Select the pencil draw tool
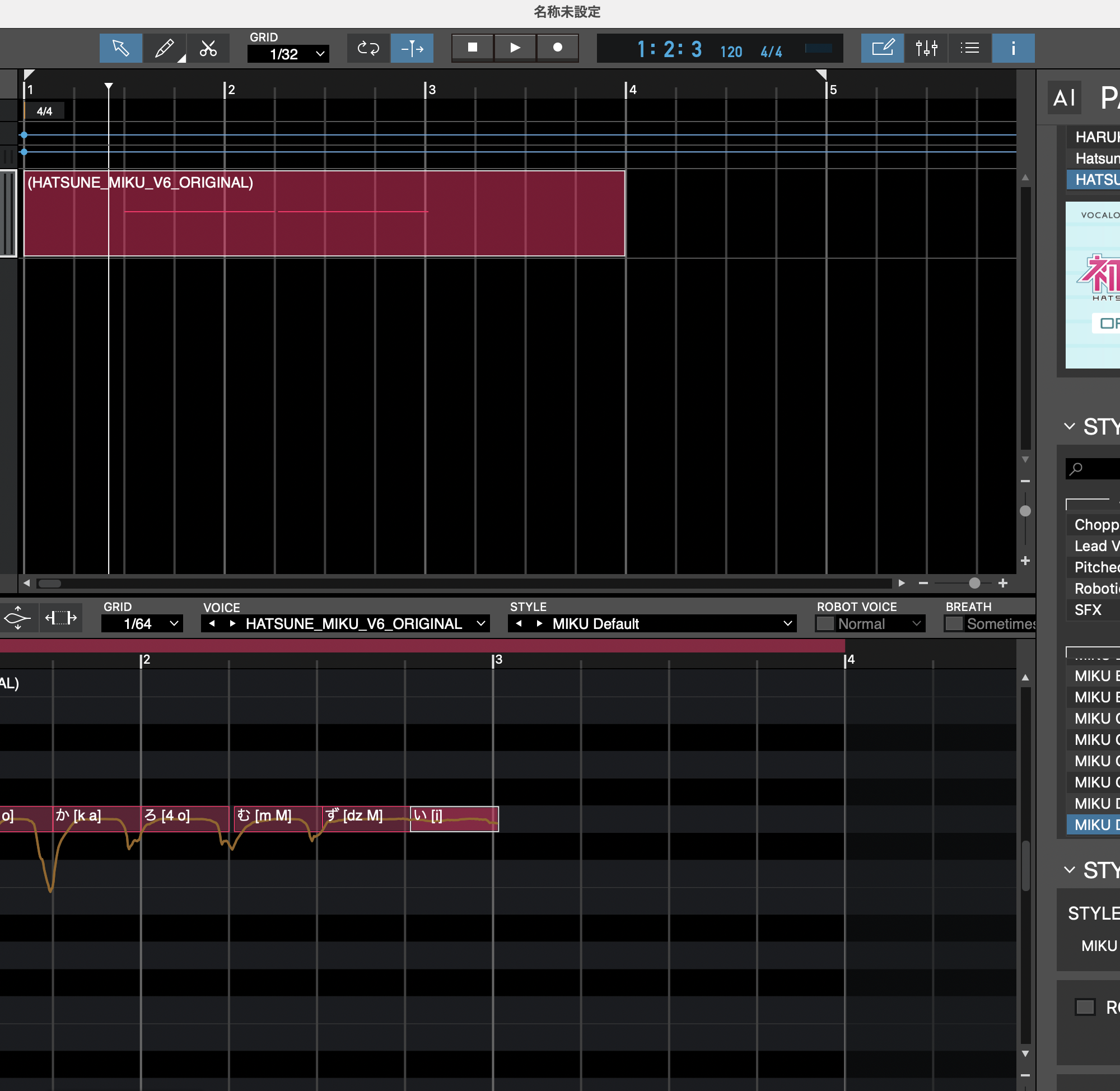 click(x=165, y=48)
